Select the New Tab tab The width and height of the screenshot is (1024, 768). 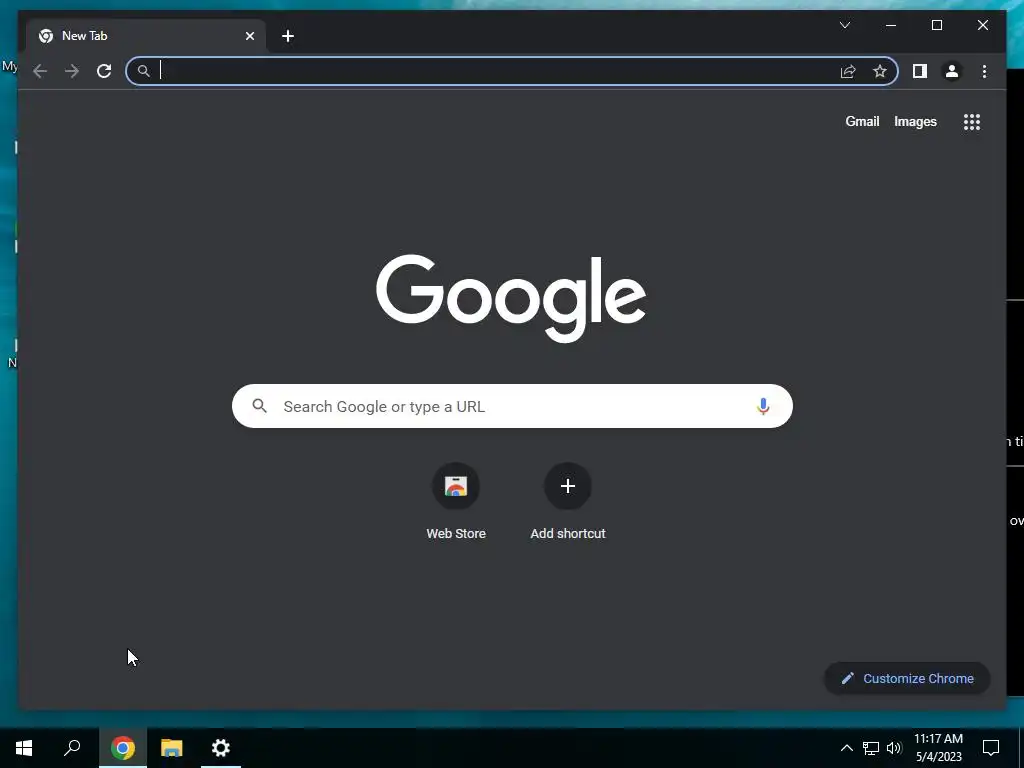click(146, 36)
